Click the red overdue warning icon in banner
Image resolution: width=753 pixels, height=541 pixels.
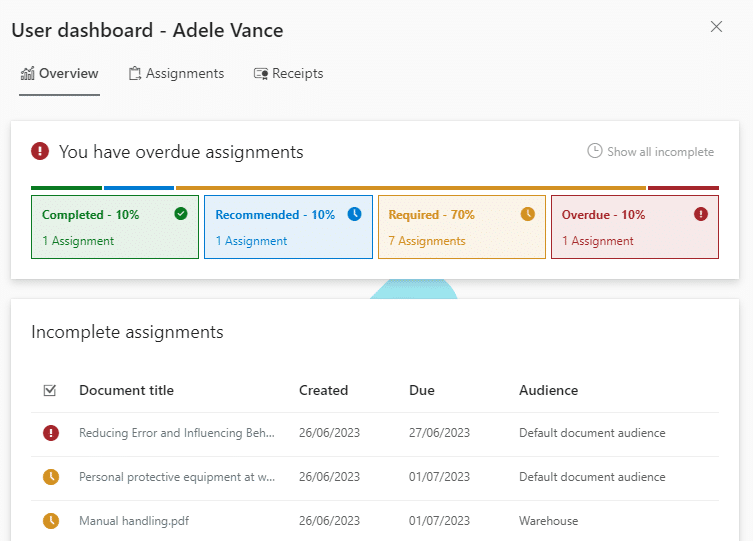(40, 151)
